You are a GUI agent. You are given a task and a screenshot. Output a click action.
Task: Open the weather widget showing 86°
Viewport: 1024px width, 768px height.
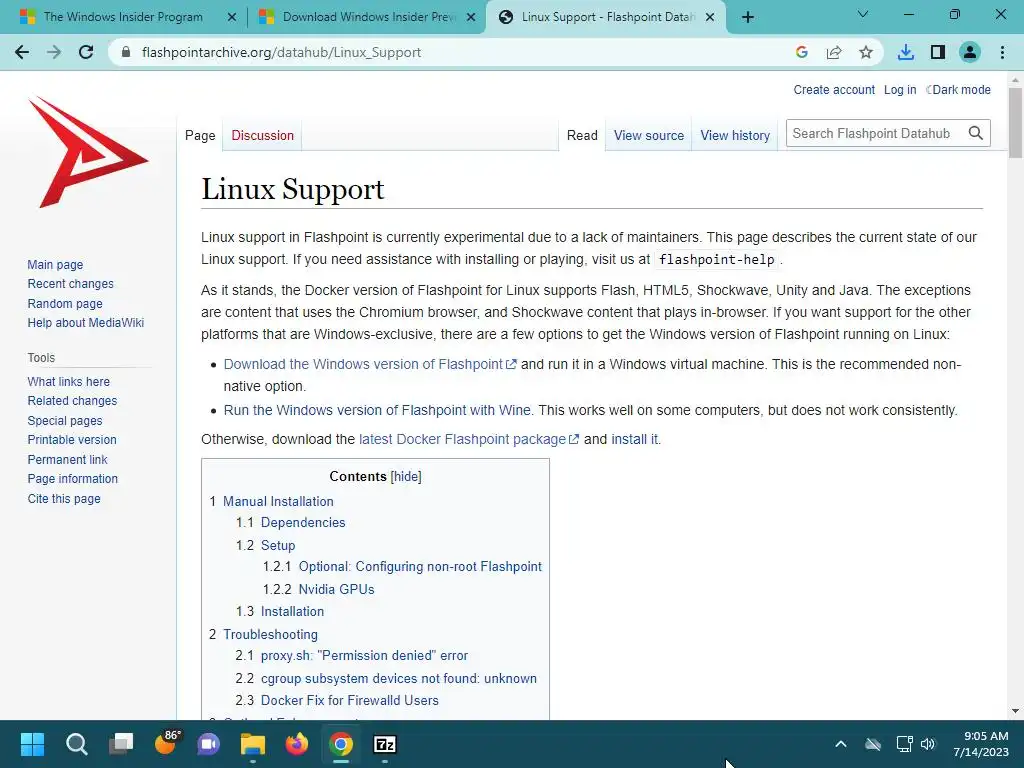point(167,743)
